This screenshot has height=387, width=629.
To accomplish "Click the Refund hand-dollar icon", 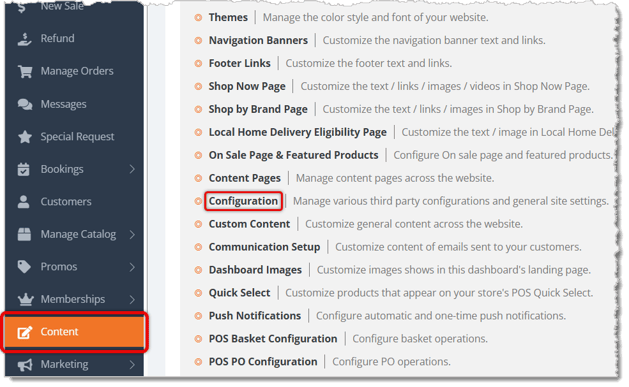I will 24,39.
